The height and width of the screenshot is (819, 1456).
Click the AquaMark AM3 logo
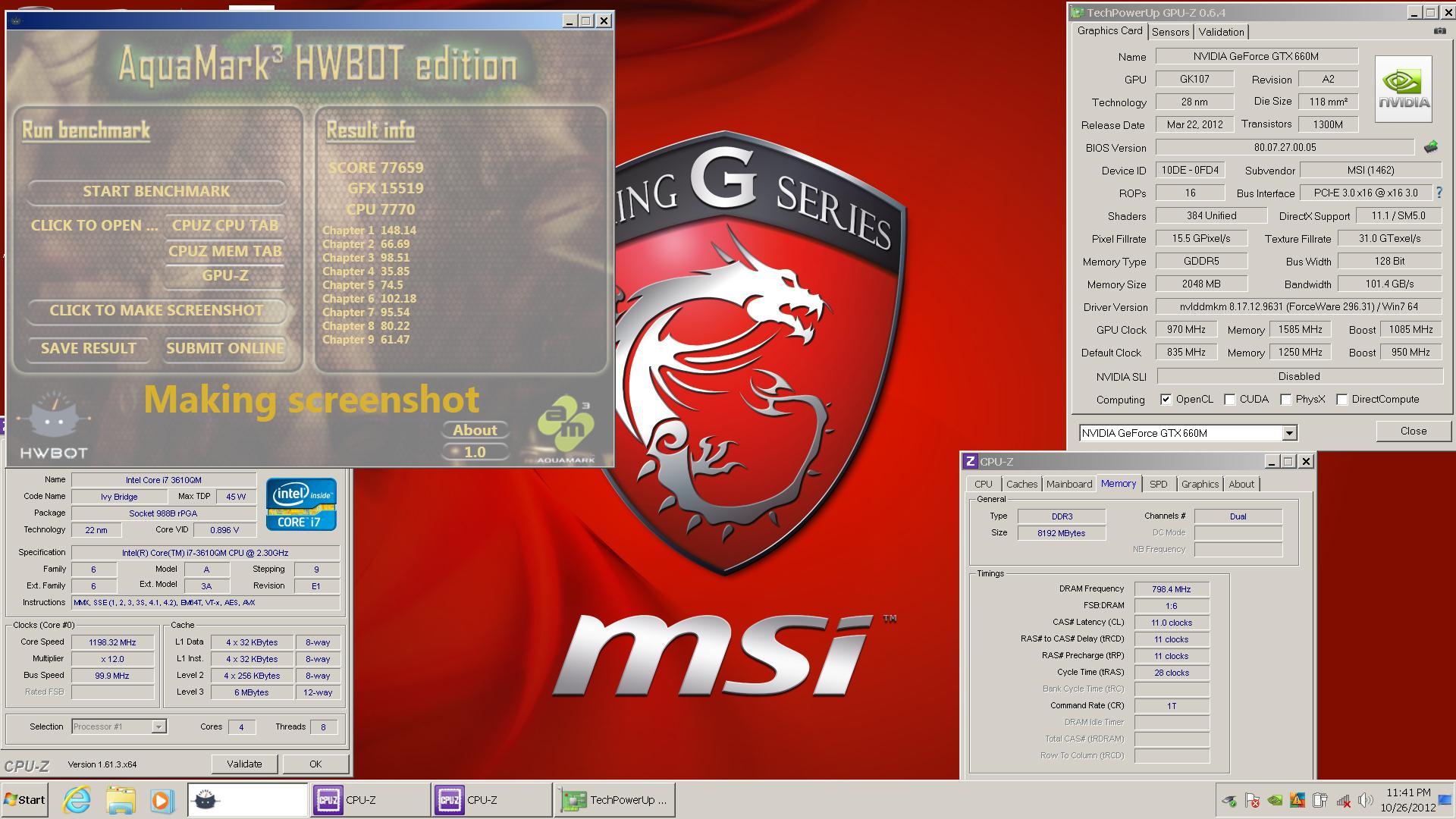pyautogui.click(x=566, y=429)
